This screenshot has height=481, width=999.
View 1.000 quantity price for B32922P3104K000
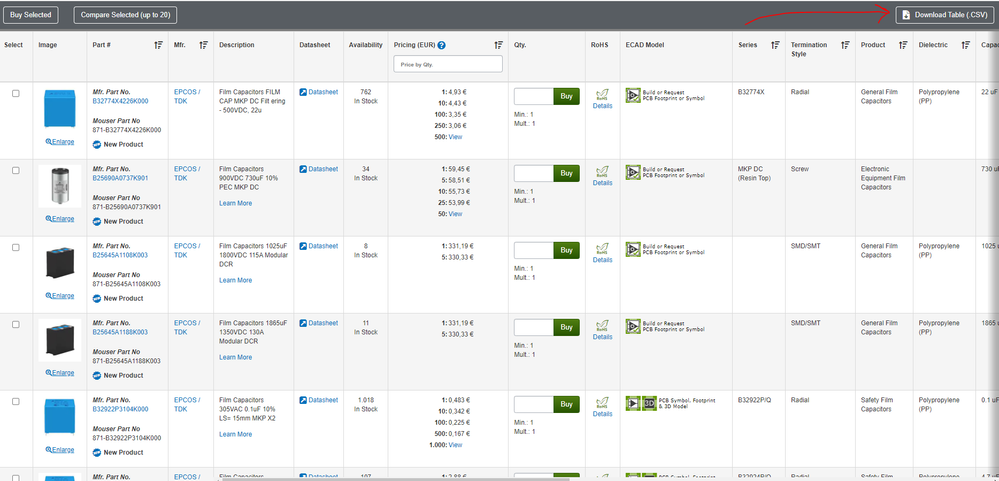coord(456,445)
